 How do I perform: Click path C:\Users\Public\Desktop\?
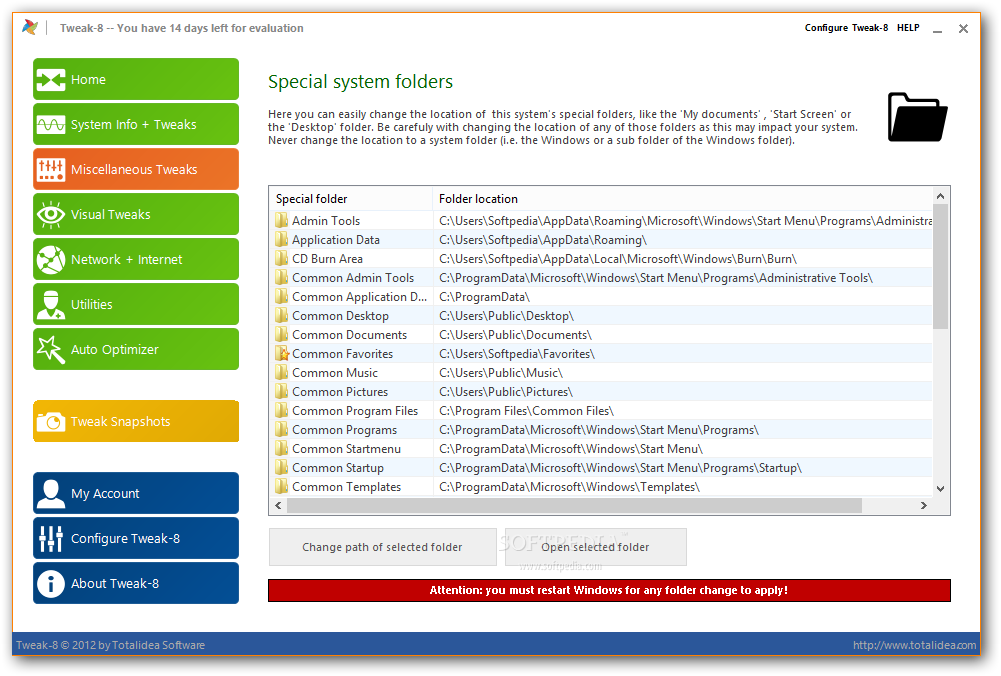click(506, 316)
